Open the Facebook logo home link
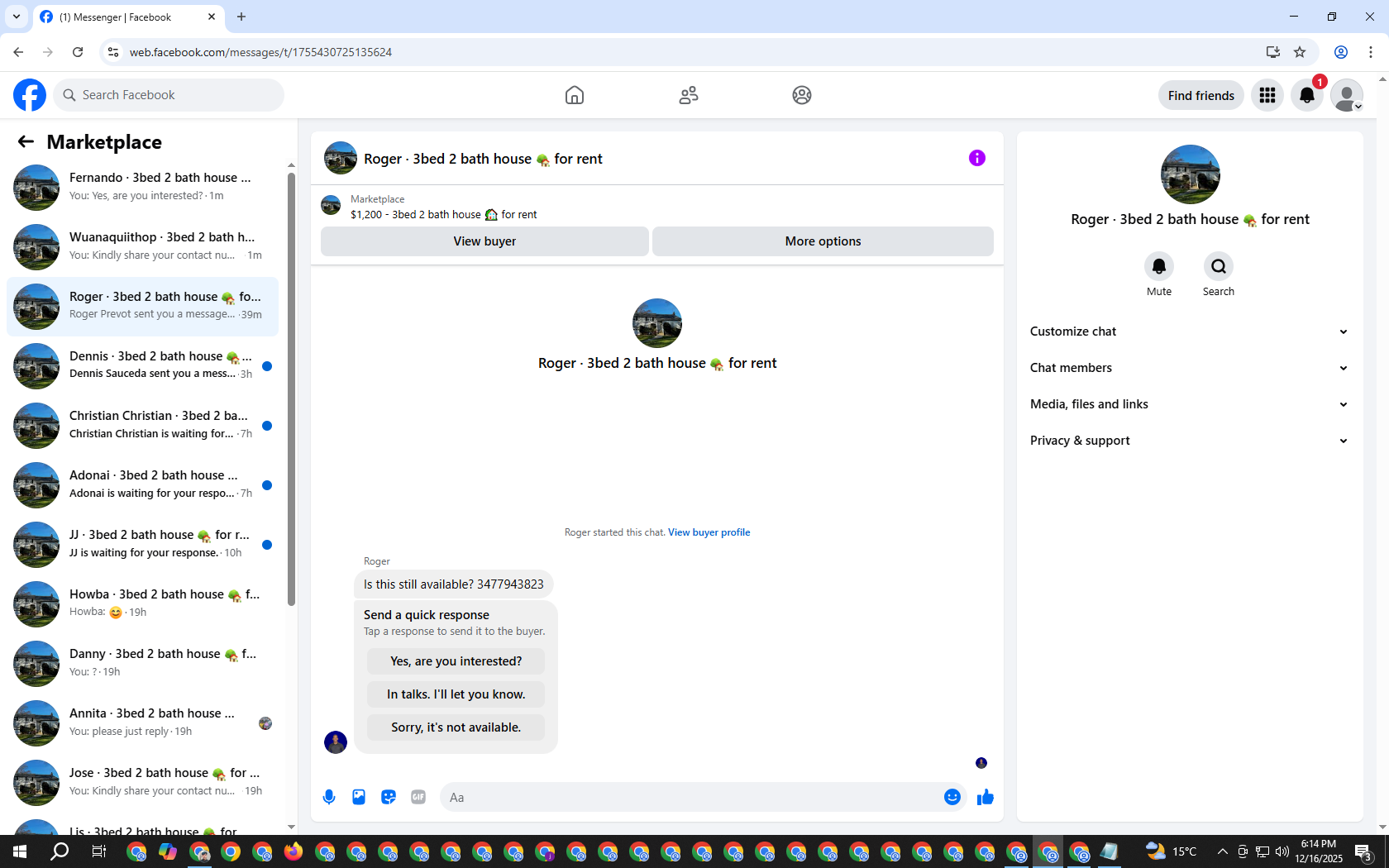This screenshot has height=868, width=1389. [x=30, y=95]
